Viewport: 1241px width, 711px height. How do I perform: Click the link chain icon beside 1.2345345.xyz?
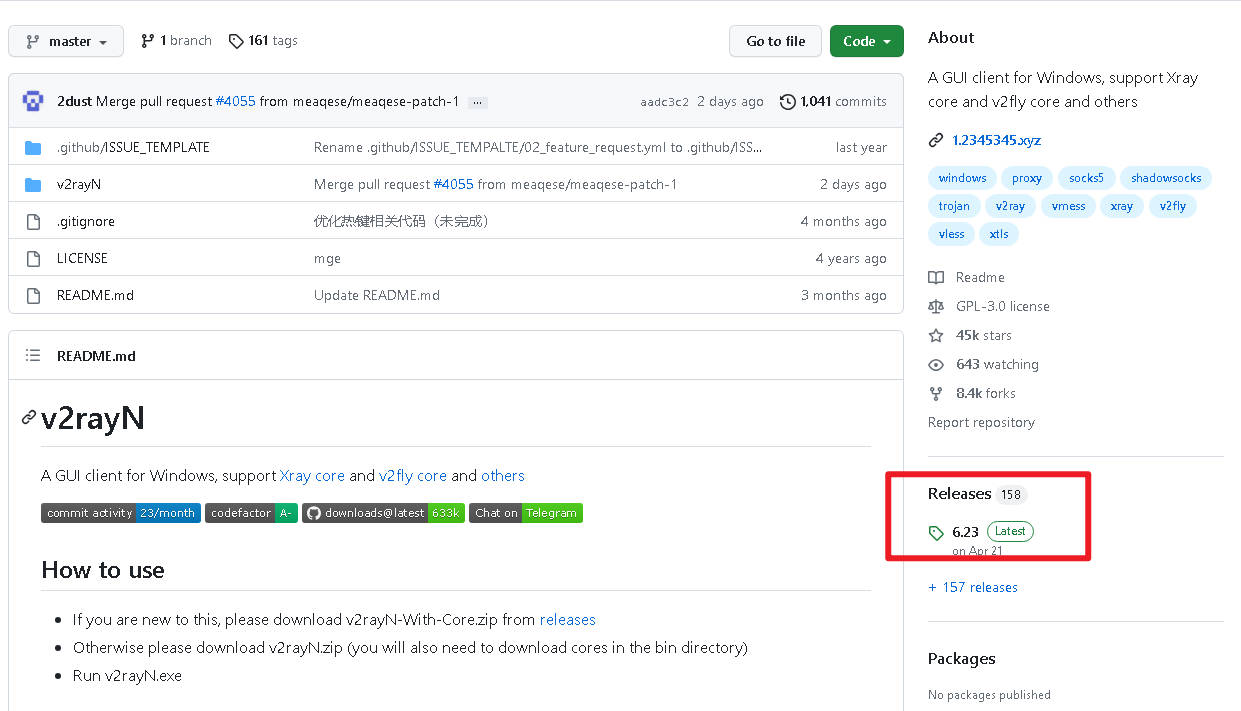(x=936, y=140)
